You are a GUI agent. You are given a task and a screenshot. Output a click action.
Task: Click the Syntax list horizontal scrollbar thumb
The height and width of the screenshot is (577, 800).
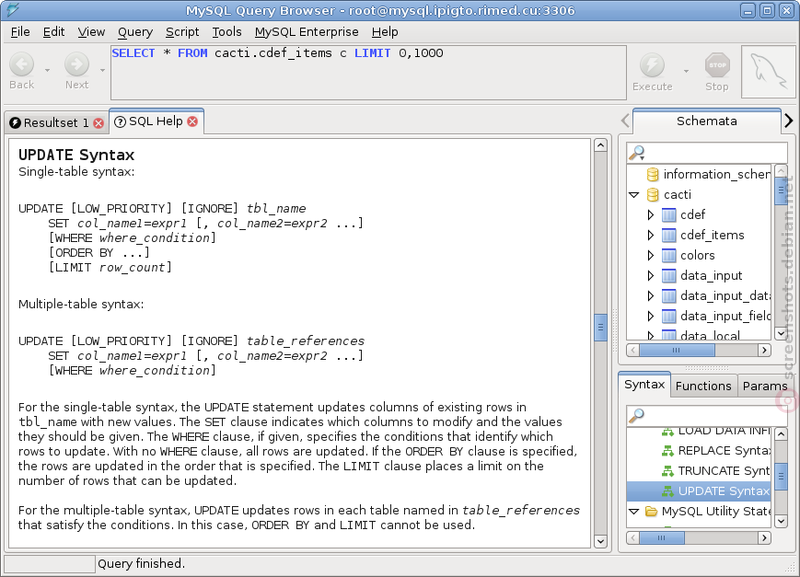(x=662, y=538)
